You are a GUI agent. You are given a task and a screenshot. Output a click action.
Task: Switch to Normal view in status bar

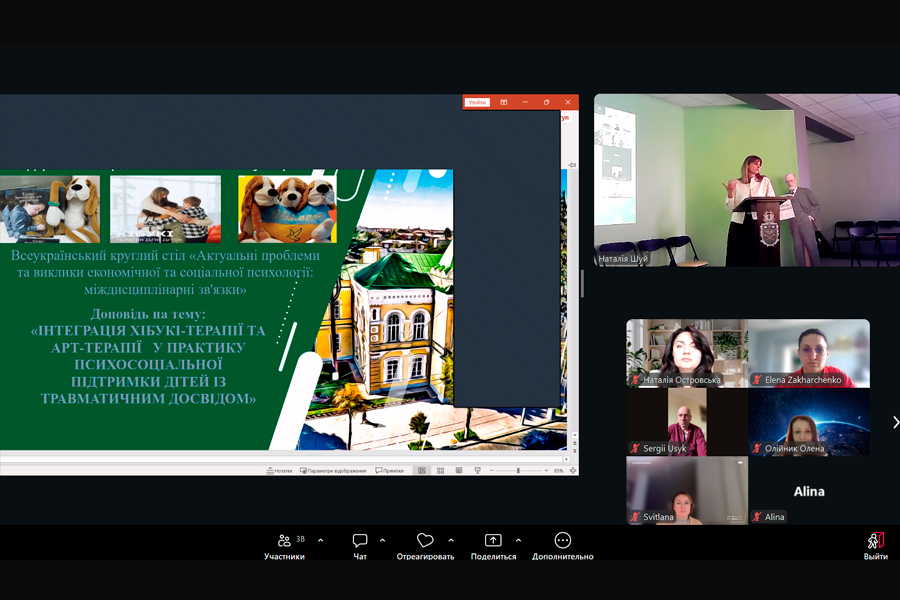click(x=422, y=471)
